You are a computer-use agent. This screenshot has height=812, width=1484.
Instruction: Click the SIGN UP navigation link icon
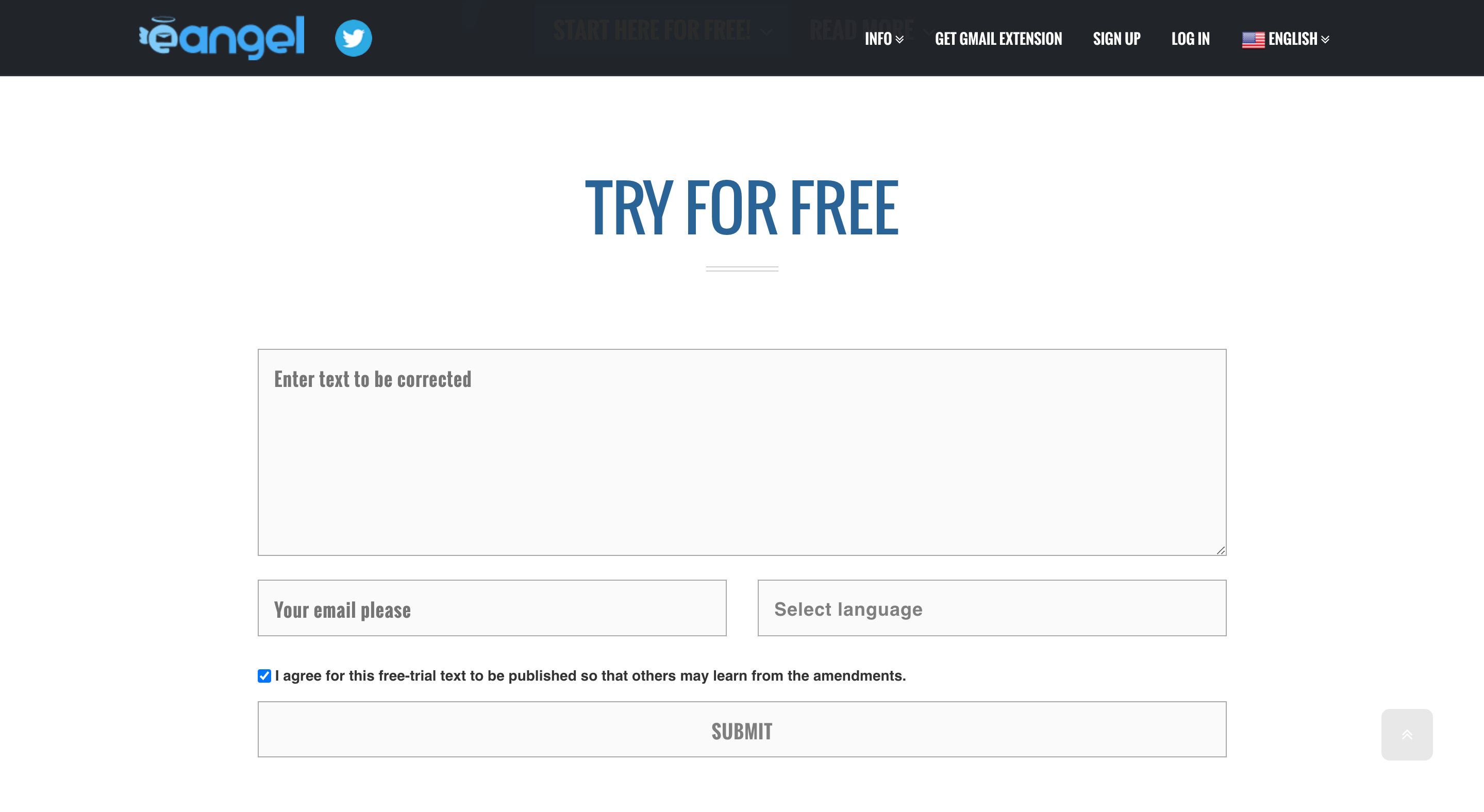click(x=1116, y=38)
